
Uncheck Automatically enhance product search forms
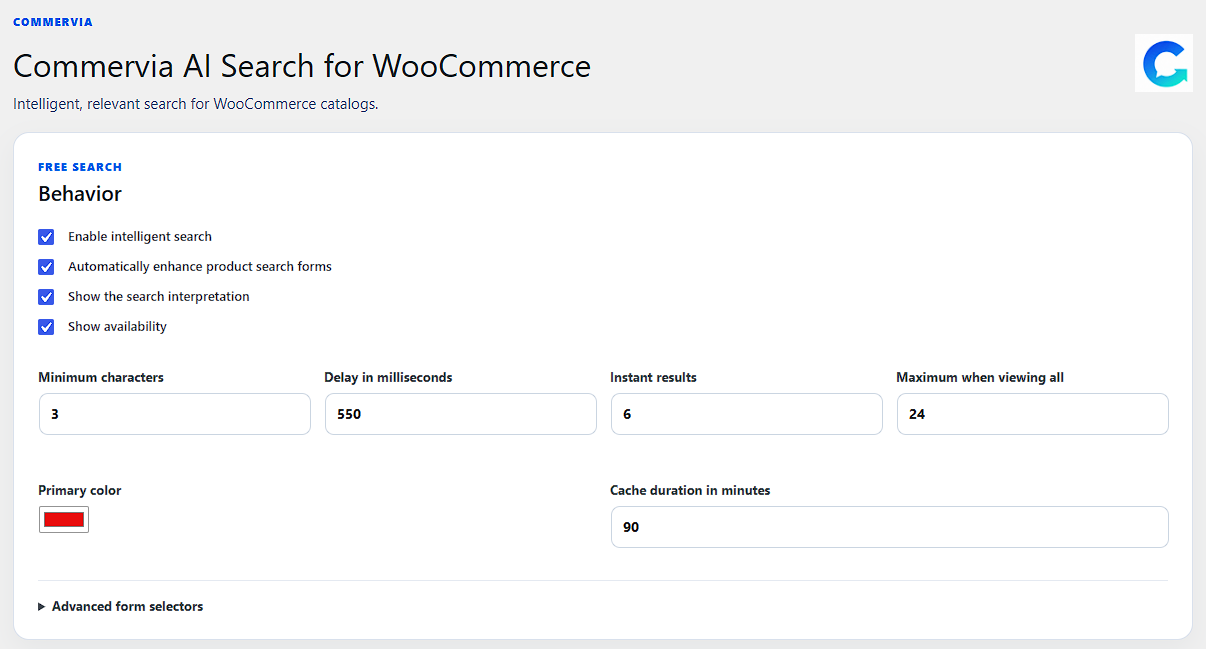(x=46, y=267)
